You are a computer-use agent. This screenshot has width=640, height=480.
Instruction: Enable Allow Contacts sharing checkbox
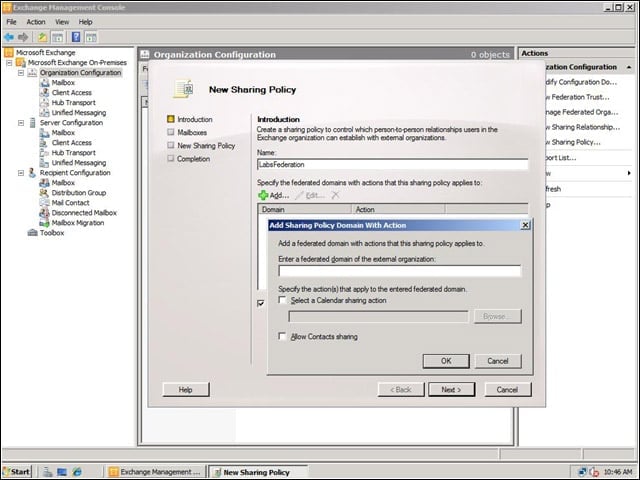click(x=282, y=336)
